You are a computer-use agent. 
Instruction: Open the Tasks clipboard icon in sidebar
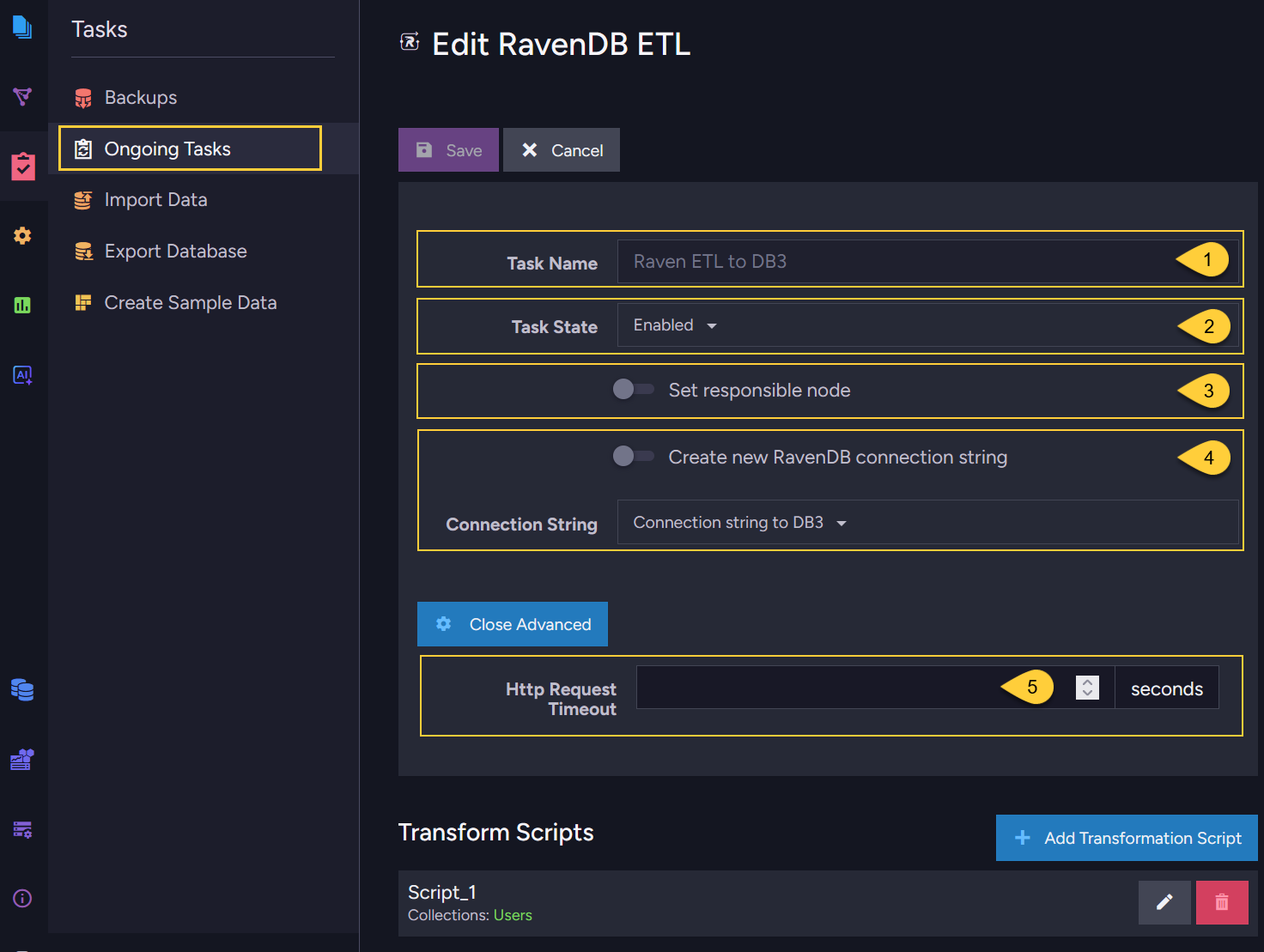[x=23, y=166]
